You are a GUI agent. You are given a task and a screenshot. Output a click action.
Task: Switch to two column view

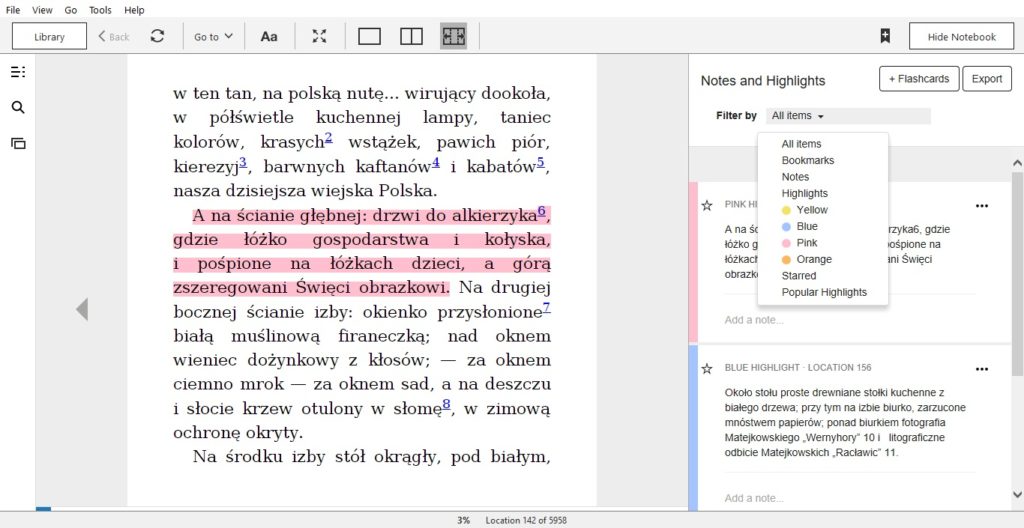pos(411,36)
